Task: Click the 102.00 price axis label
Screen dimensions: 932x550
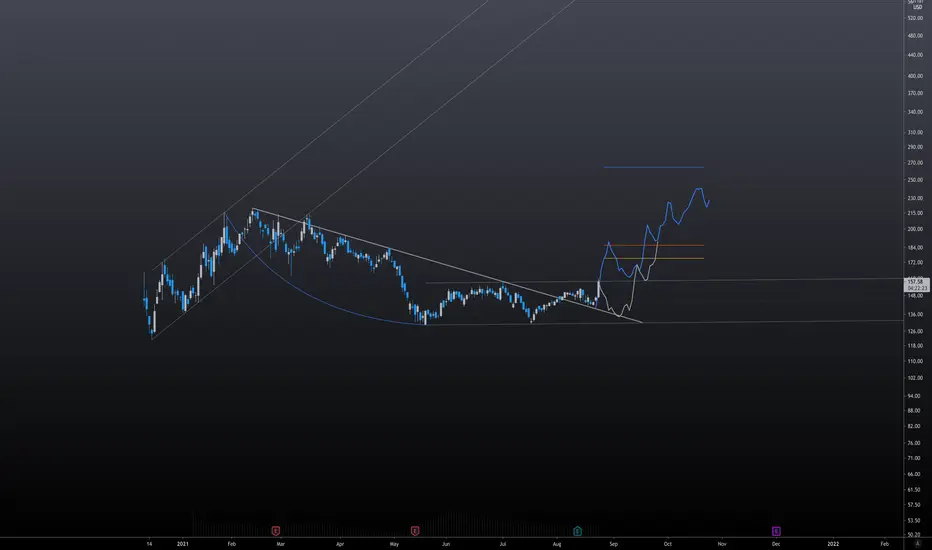Action: pos(915,378)
